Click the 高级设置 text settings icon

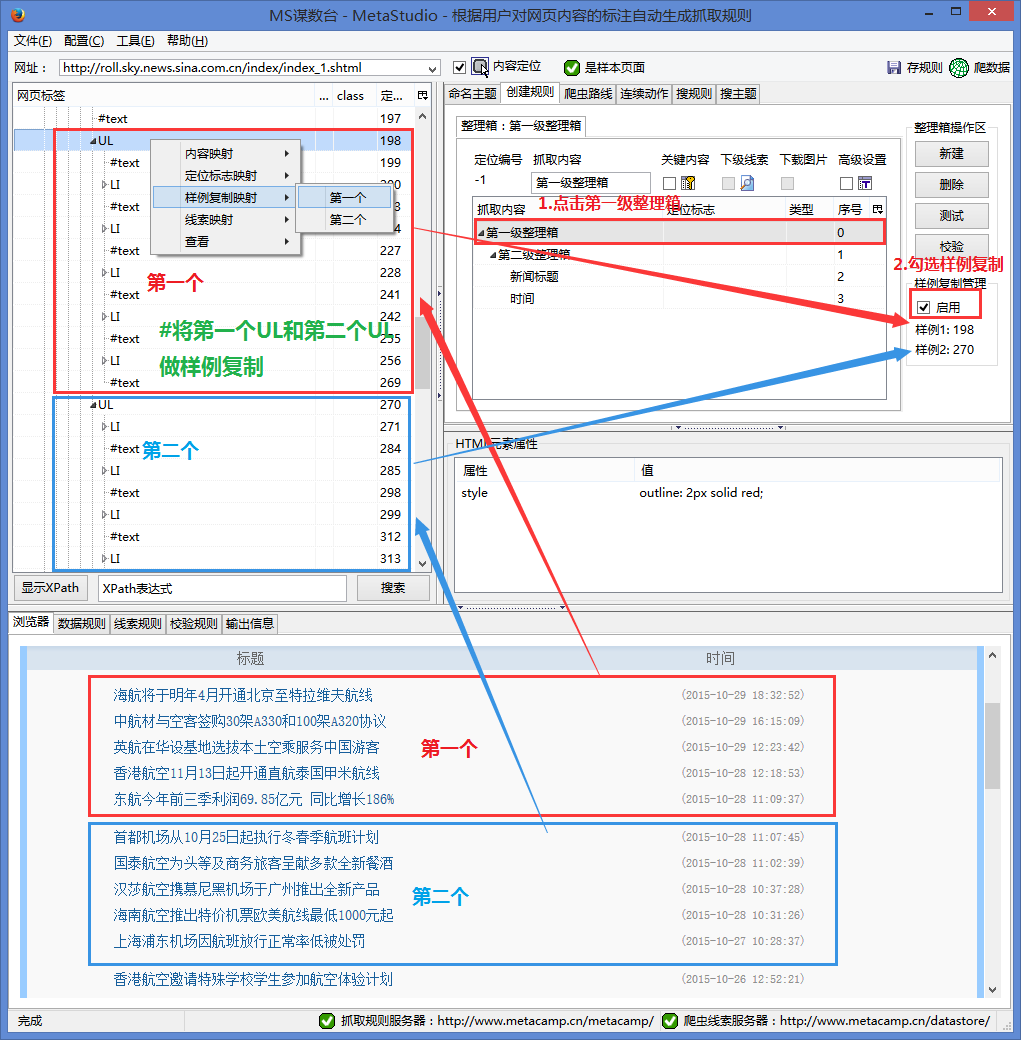[864, 183]
